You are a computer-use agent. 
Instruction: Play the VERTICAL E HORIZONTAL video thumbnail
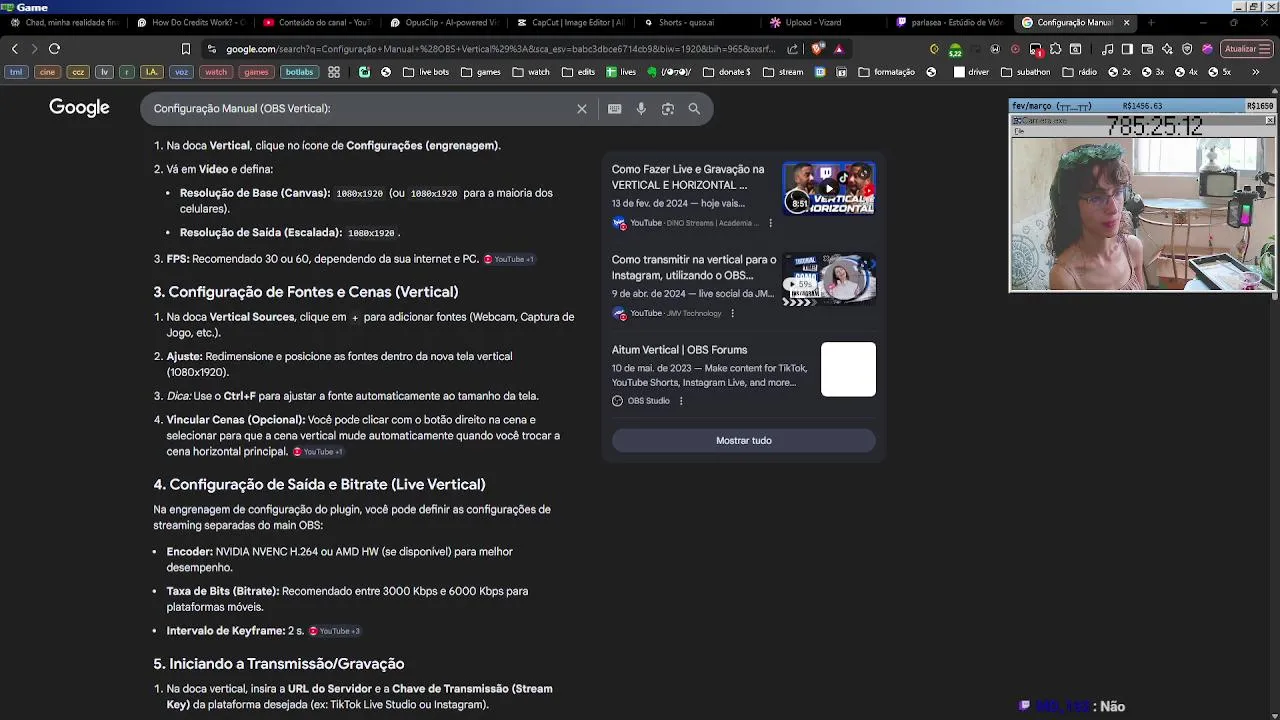(x=829, y=188)
